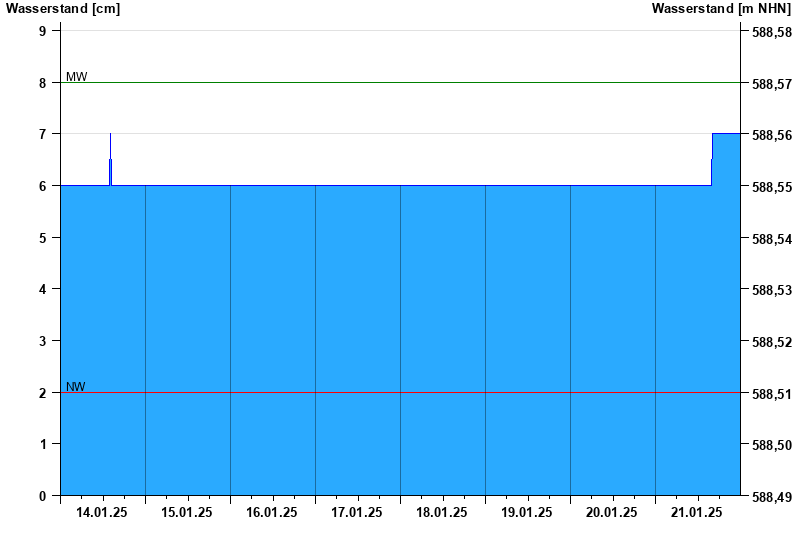This screenshot has width=800, height=550.
Task: Click the 18.01.25 axis date
Action: (442, 512)
